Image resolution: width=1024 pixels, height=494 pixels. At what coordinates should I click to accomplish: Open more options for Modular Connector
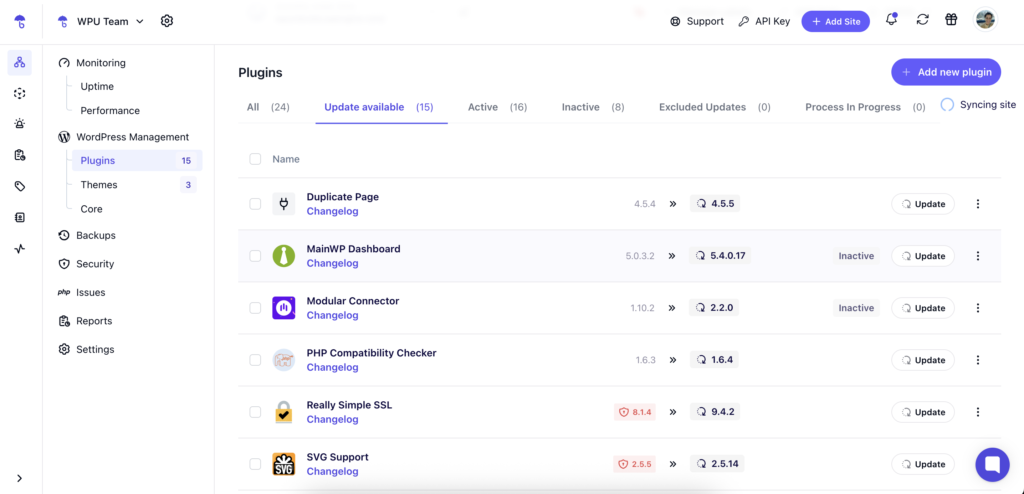pos(978,308)
